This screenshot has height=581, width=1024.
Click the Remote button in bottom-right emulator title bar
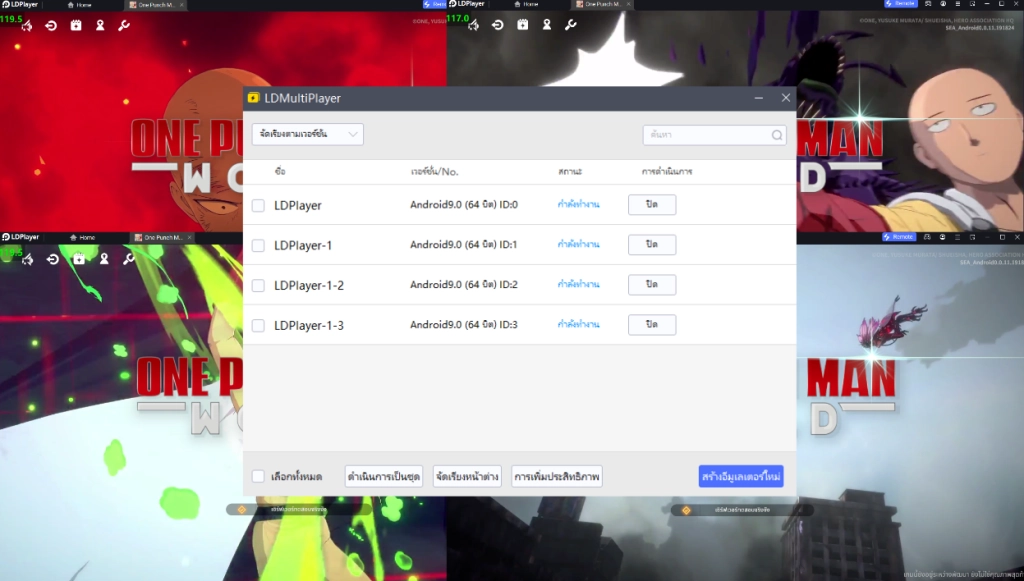[x=899, y=236]
